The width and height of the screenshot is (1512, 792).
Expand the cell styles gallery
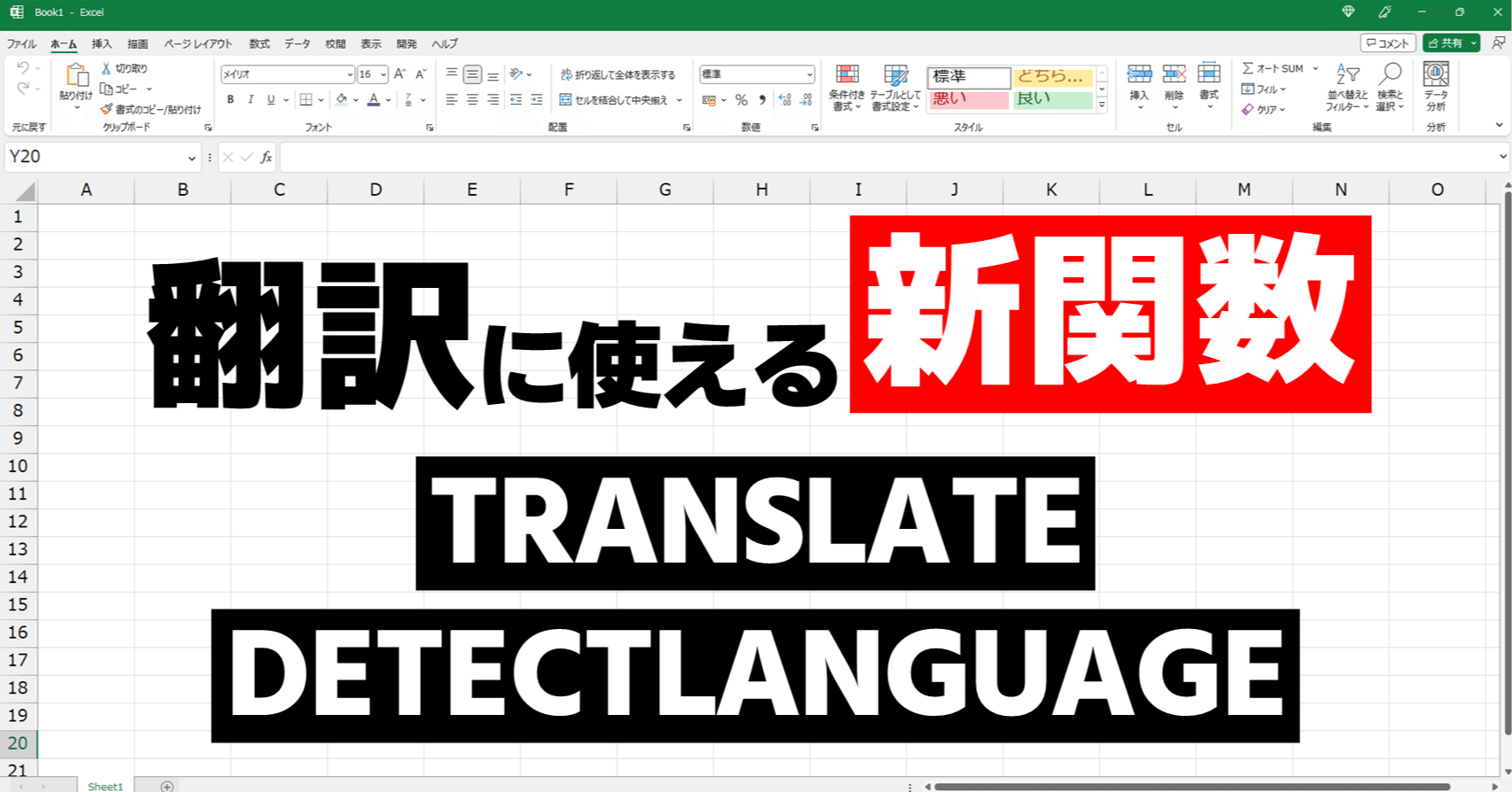[x=1102, y=105]
